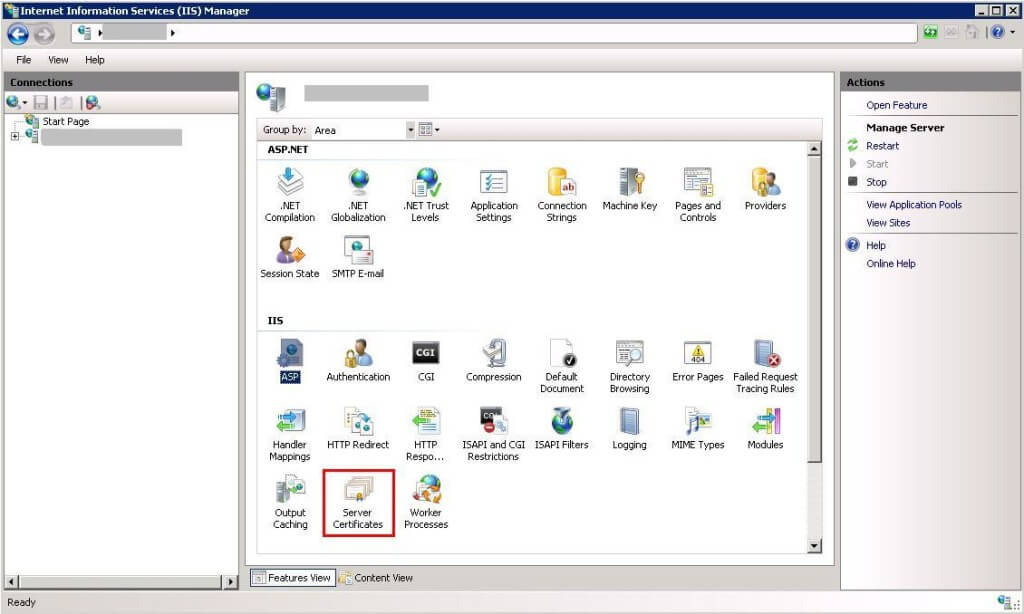The height and width of the screenshot is (614, 1024).
Task: Switch to Content View tab
Action: click(376, 577)
